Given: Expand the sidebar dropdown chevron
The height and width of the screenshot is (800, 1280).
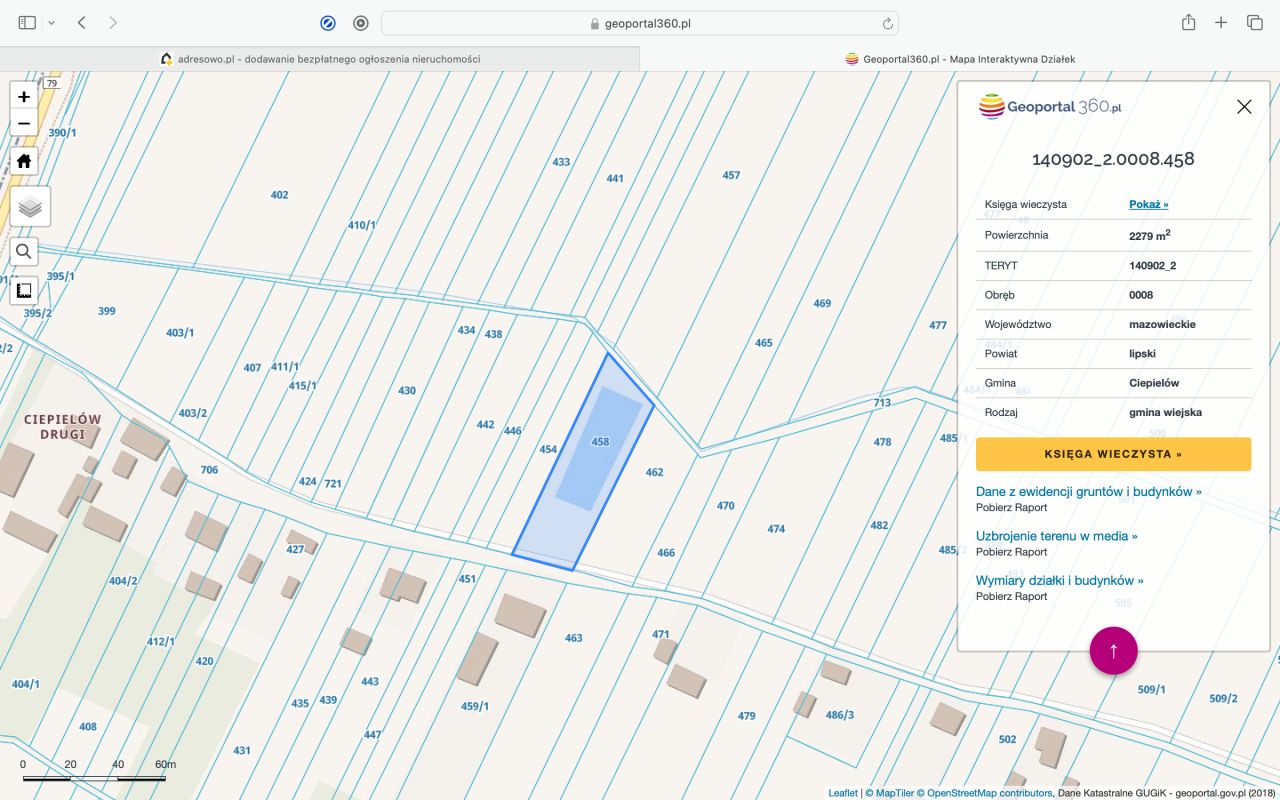Looking at the screenshot, I should pyautogui.click(x=51, y=23).
